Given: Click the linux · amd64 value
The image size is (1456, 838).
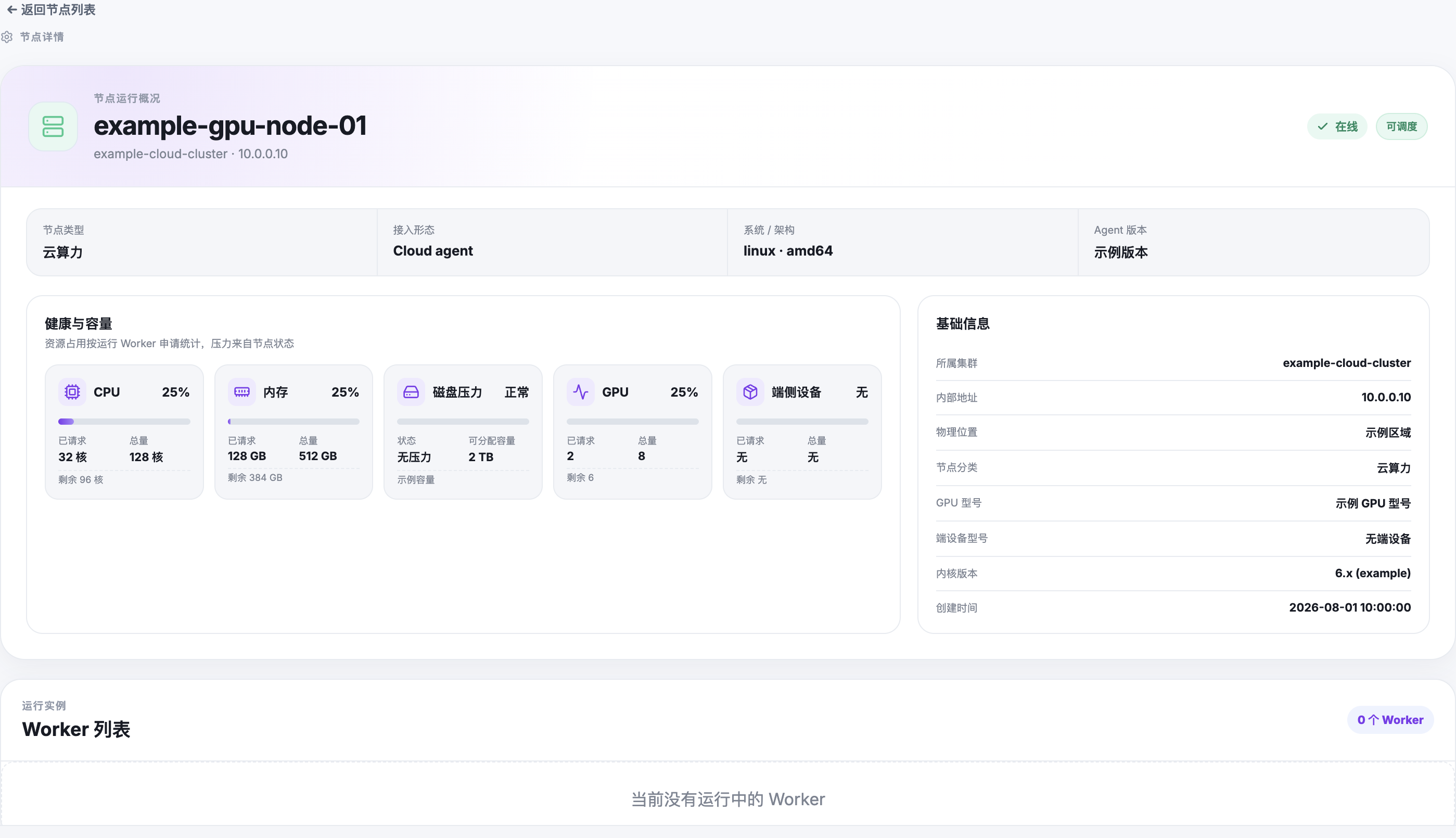Looking at the screenshot, I should point(787,251).
